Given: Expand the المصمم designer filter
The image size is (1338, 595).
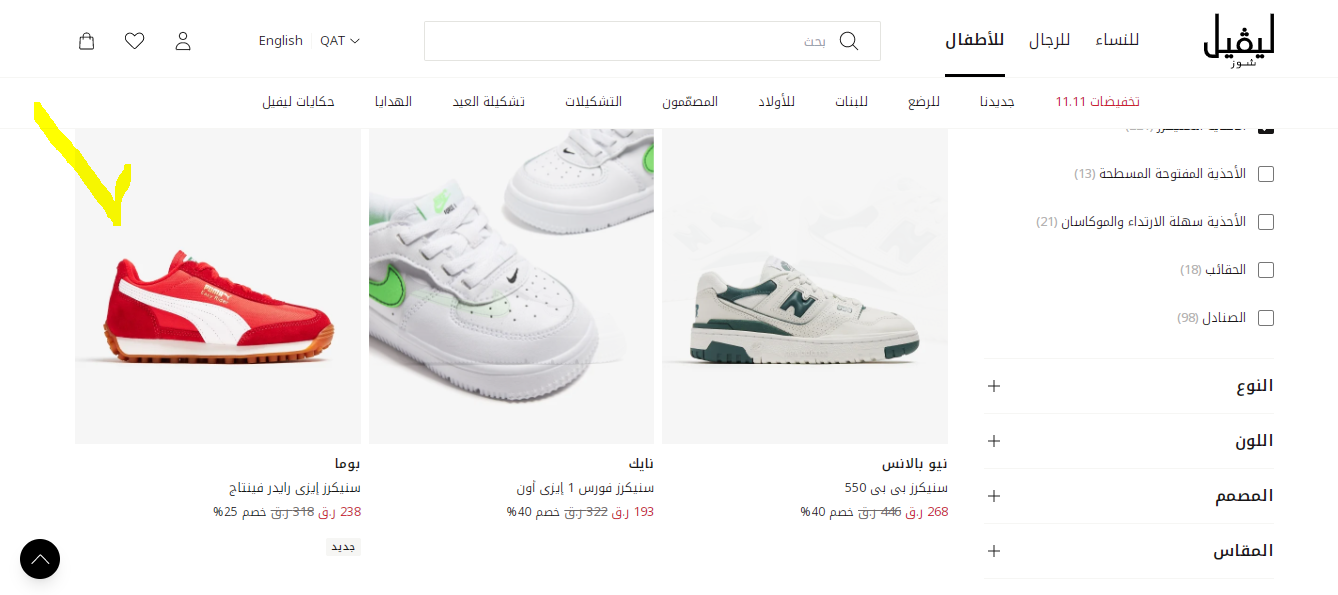Looking at the screenshot, I should click(x=1128, y=496).
